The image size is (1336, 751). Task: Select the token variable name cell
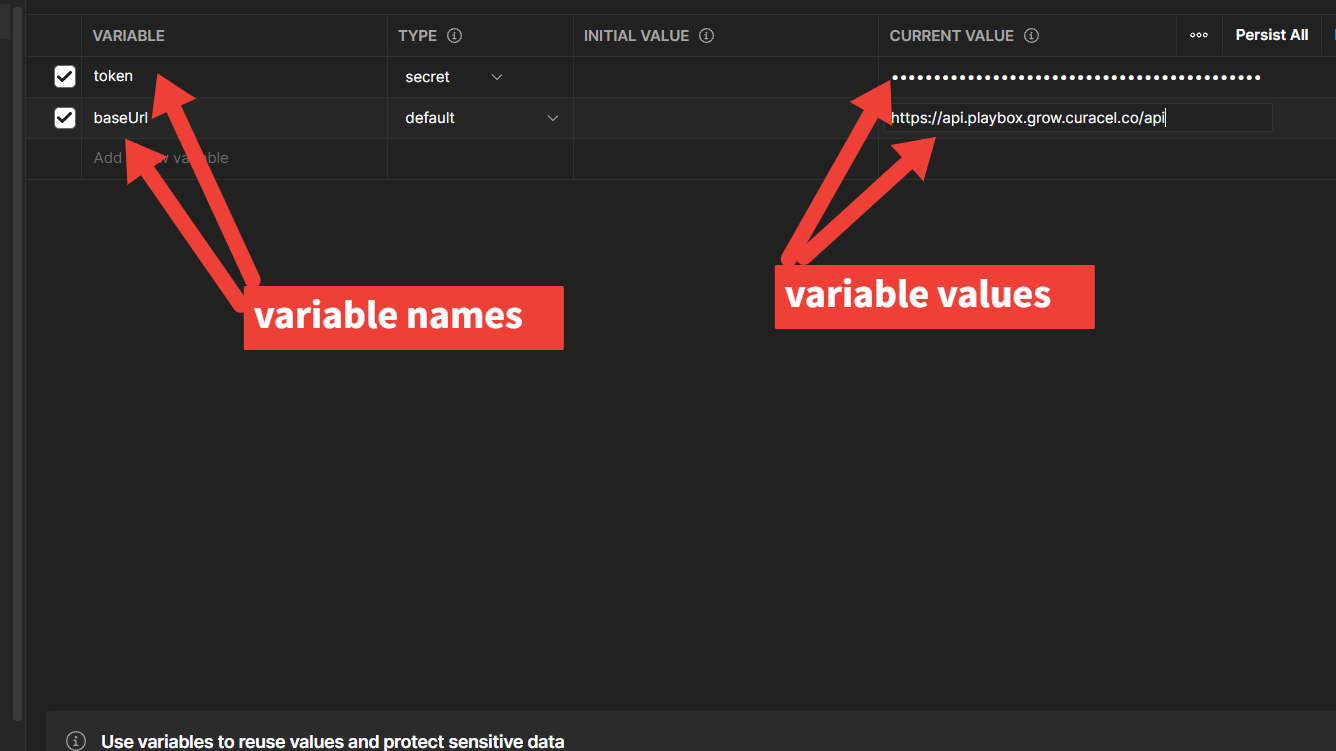click(x=234, y=77)
